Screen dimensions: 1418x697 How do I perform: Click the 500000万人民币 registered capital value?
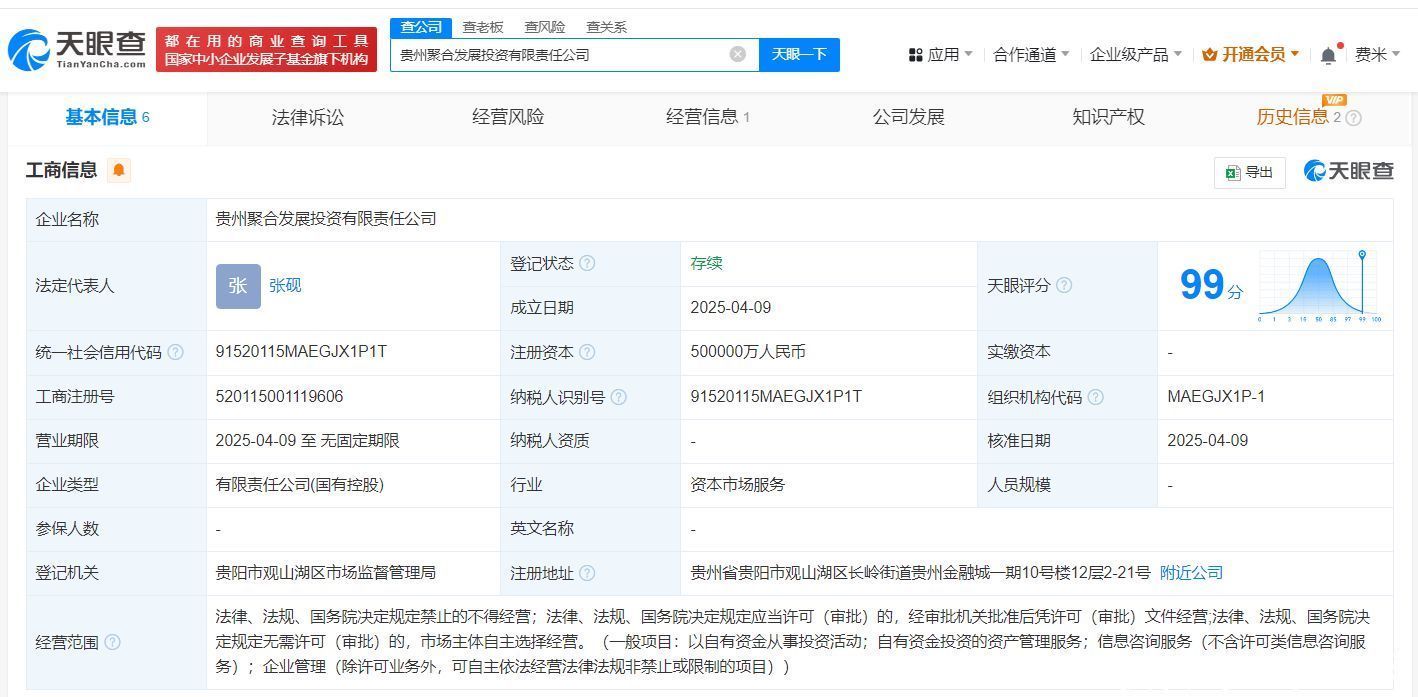tap(748, 352)
